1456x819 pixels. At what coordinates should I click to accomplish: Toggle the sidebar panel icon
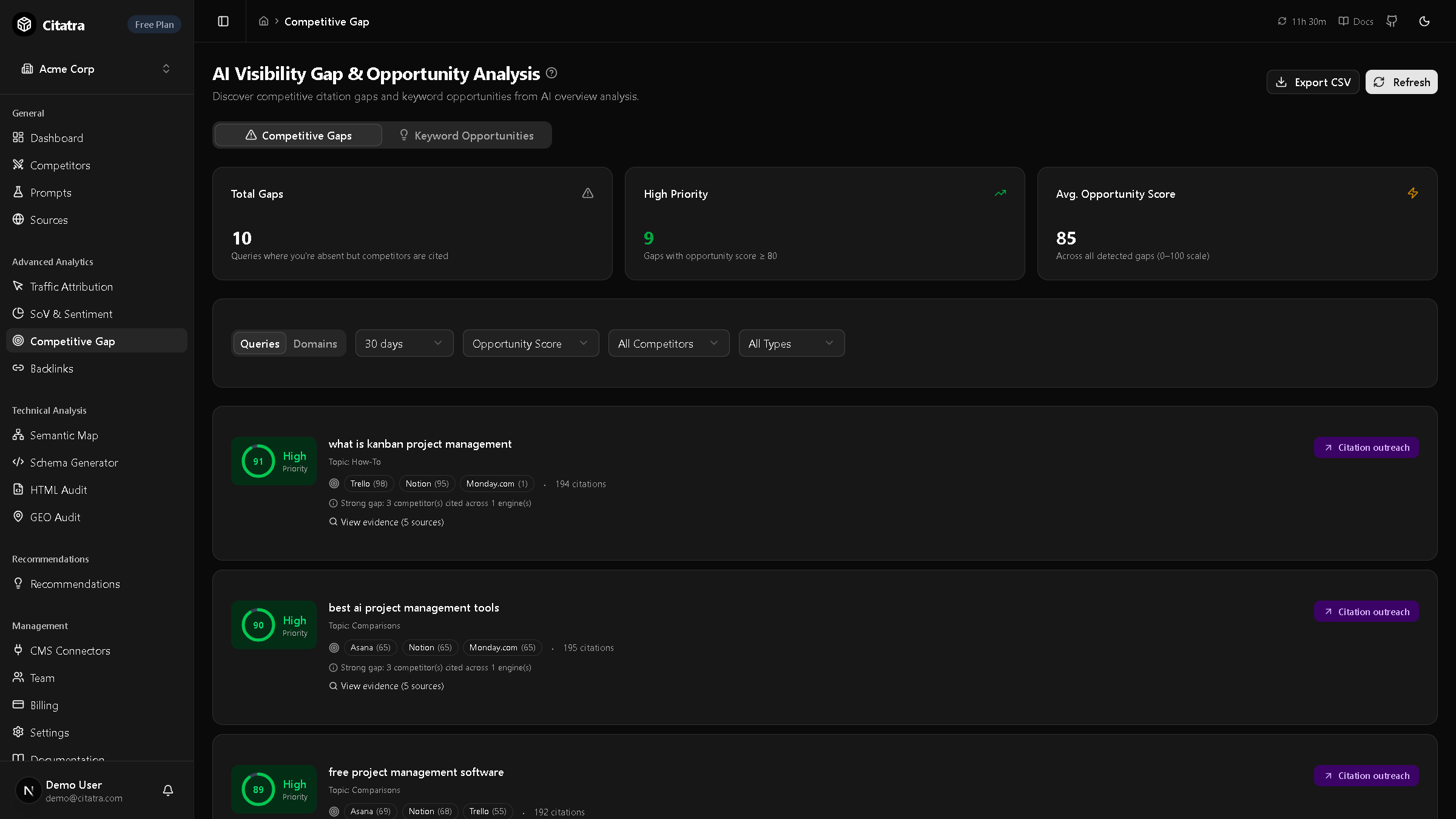click(x=223, y=21)
